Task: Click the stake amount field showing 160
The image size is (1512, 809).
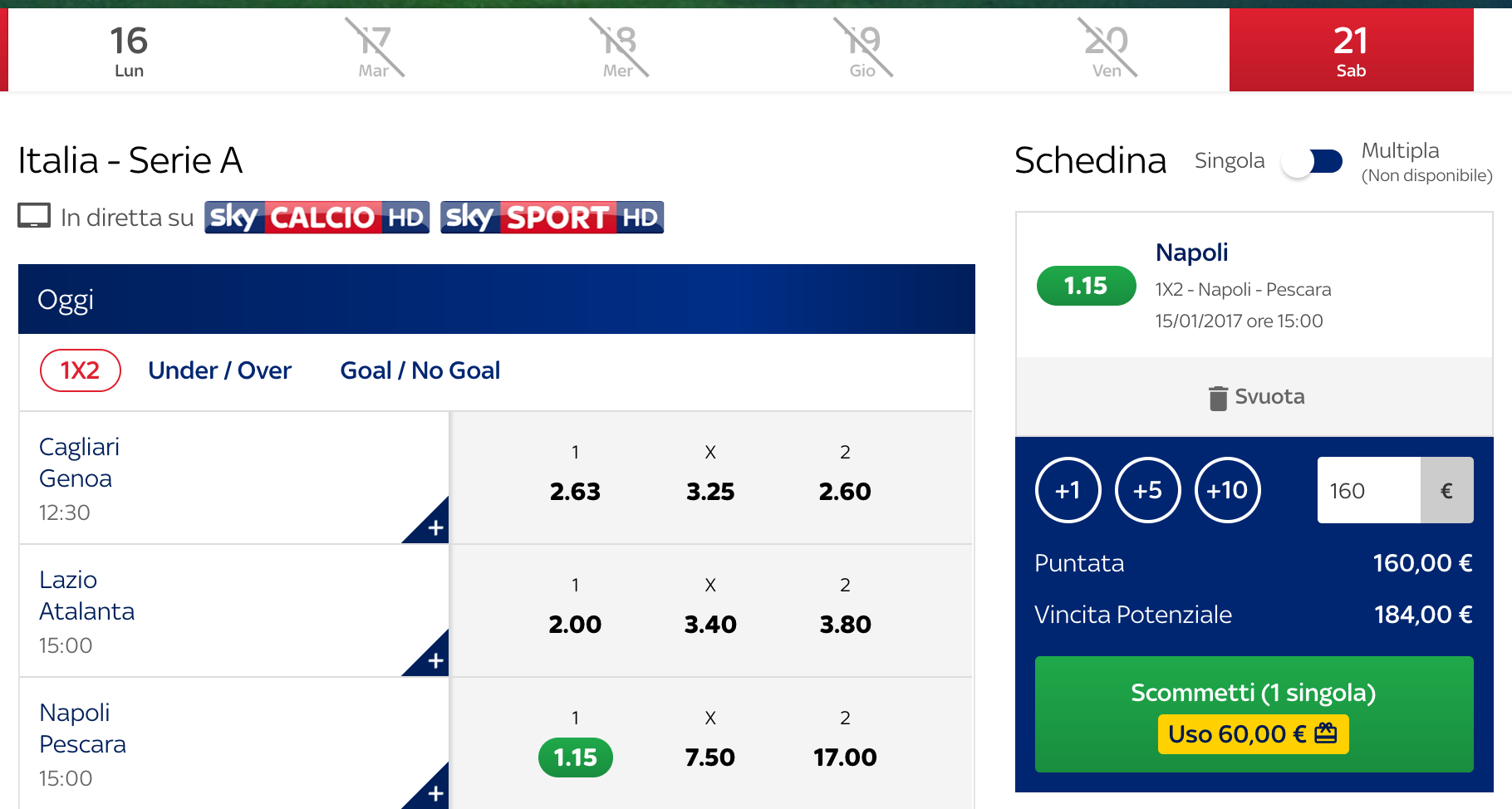Action: point(1369,490)
